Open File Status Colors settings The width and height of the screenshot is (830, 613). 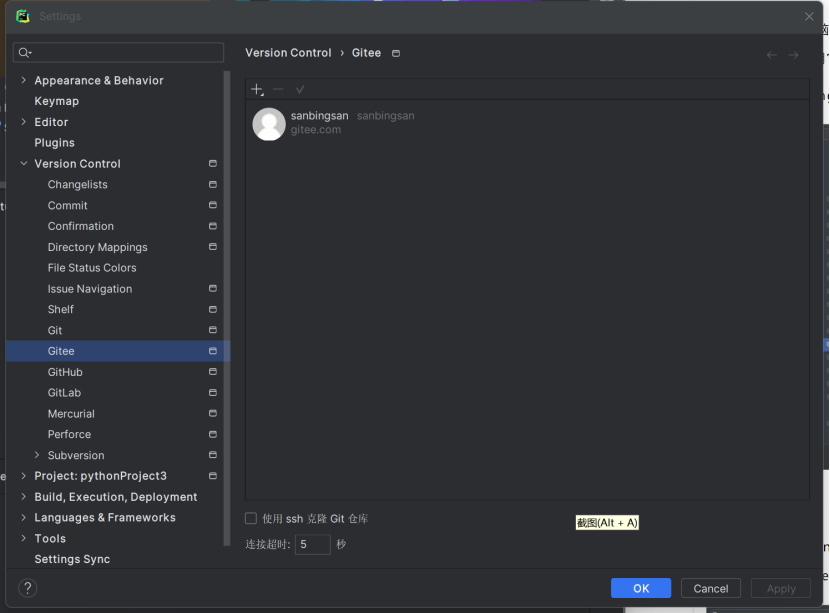click(x=92, y=268)
